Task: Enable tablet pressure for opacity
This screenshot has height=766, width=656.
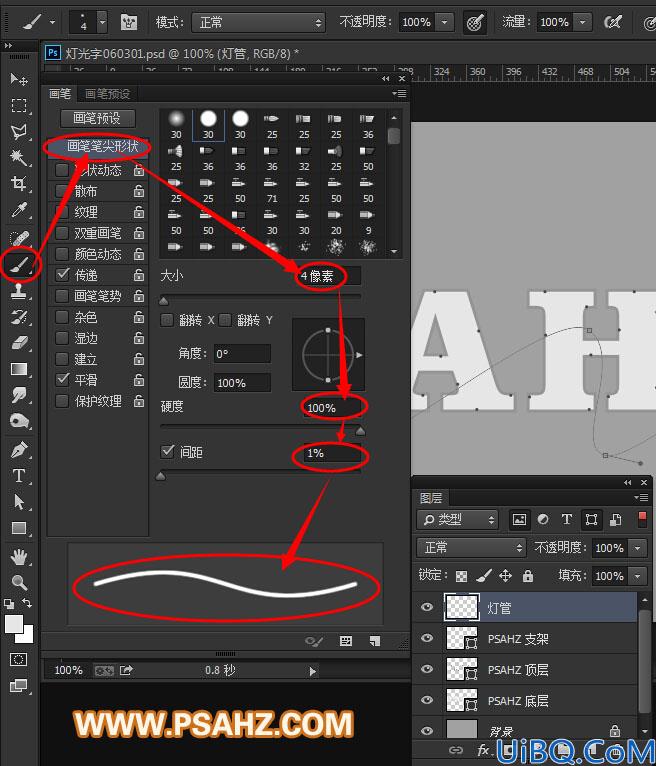Action: pyautogui.click(x=475, y=22)
